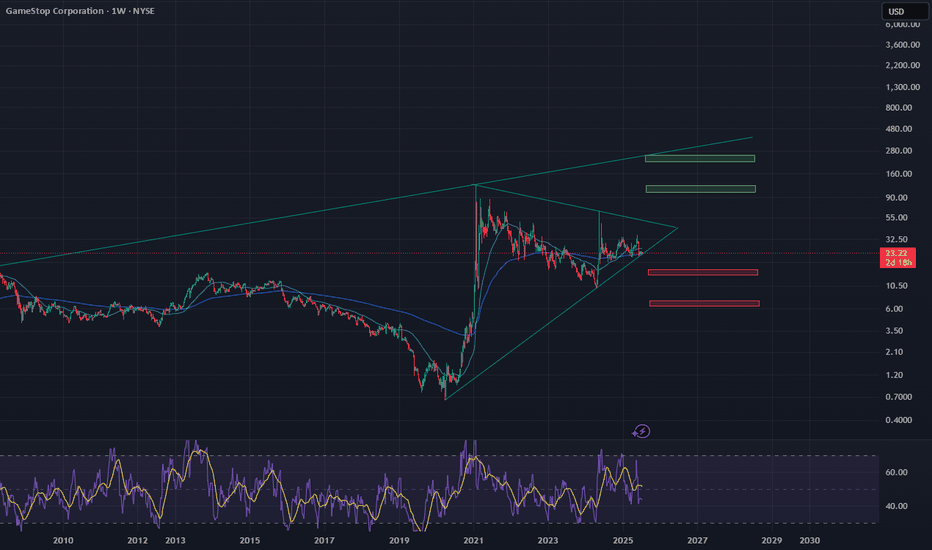Click the 2023 label on the time axis
932x550 pixels.
[547, 540]
